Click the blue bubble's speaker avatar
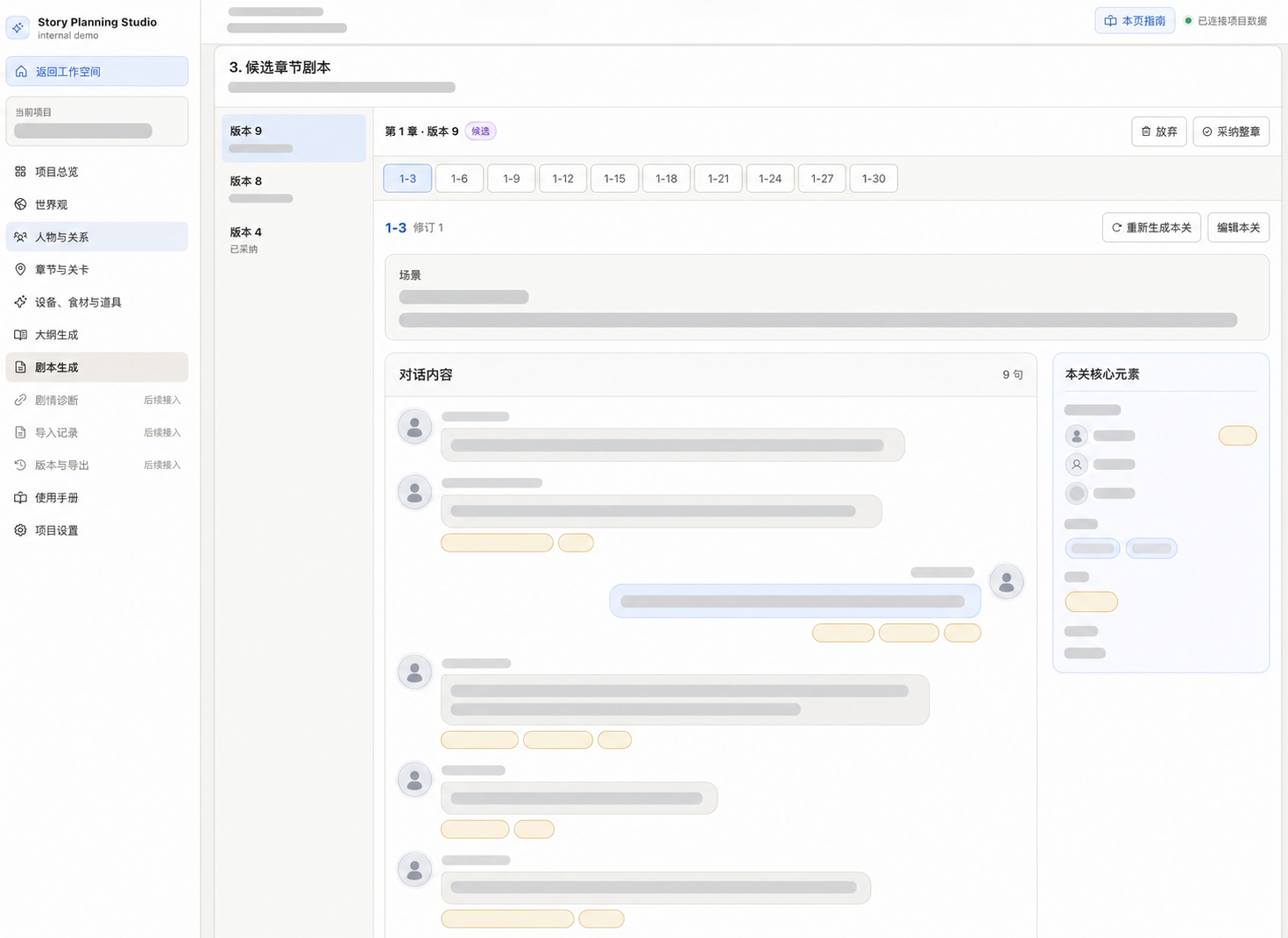This screenshot has height=938, width=1288. (1007, 581)
